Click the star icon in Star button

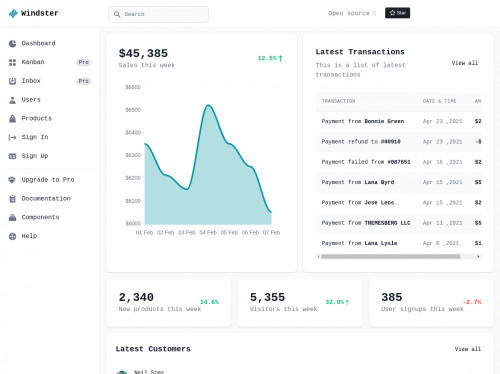(x=392, y=13)
